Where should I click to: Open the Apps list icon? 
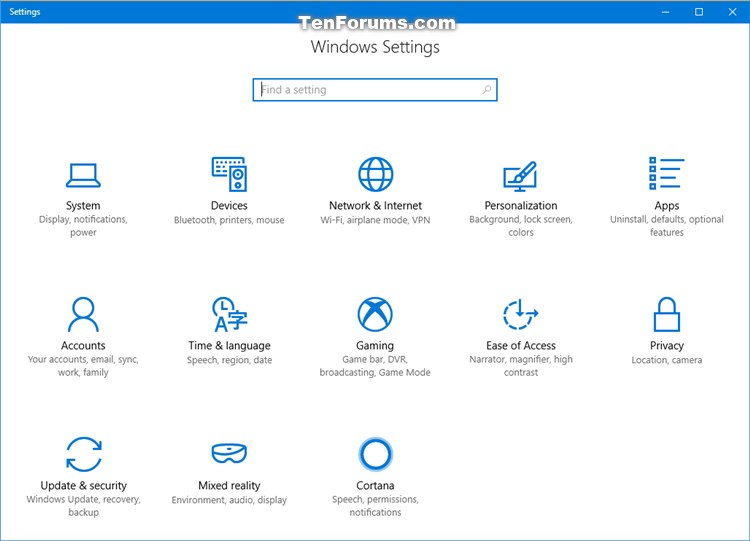[666, 173]
